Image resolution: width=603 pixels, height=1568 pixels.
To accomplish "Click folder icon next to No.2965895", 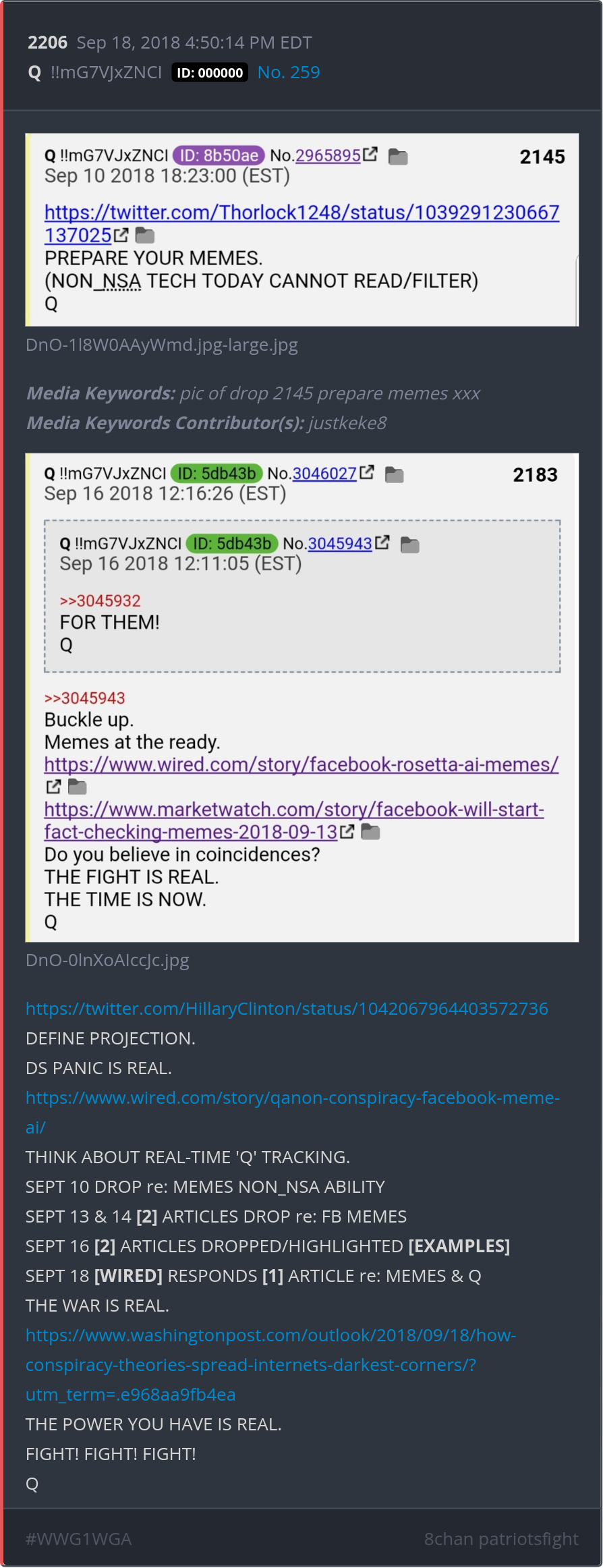I will click(x=398, y=157).
